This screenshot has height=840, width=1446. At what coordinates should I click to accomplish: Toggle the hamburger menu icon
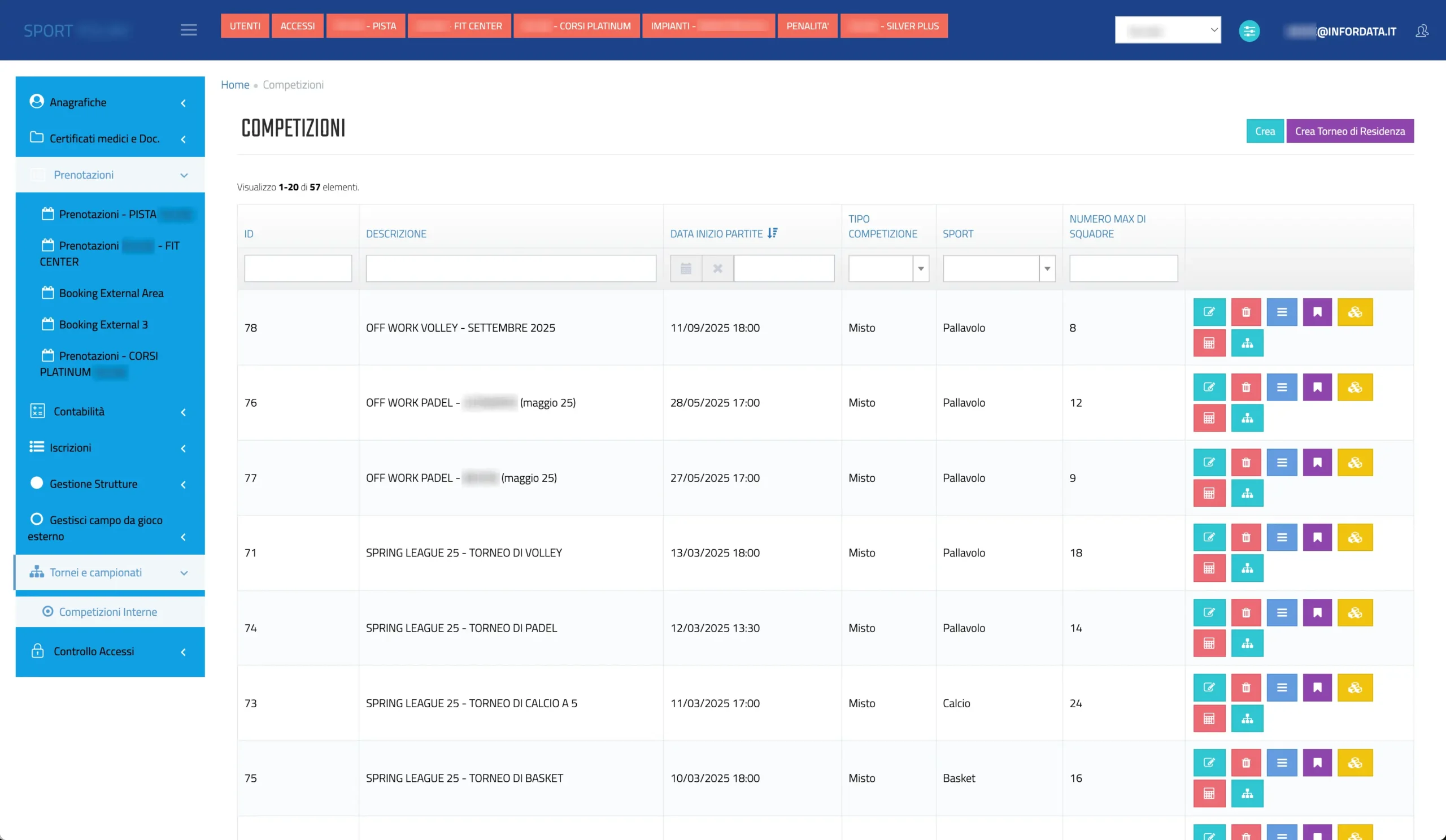[x=188, y=30]
